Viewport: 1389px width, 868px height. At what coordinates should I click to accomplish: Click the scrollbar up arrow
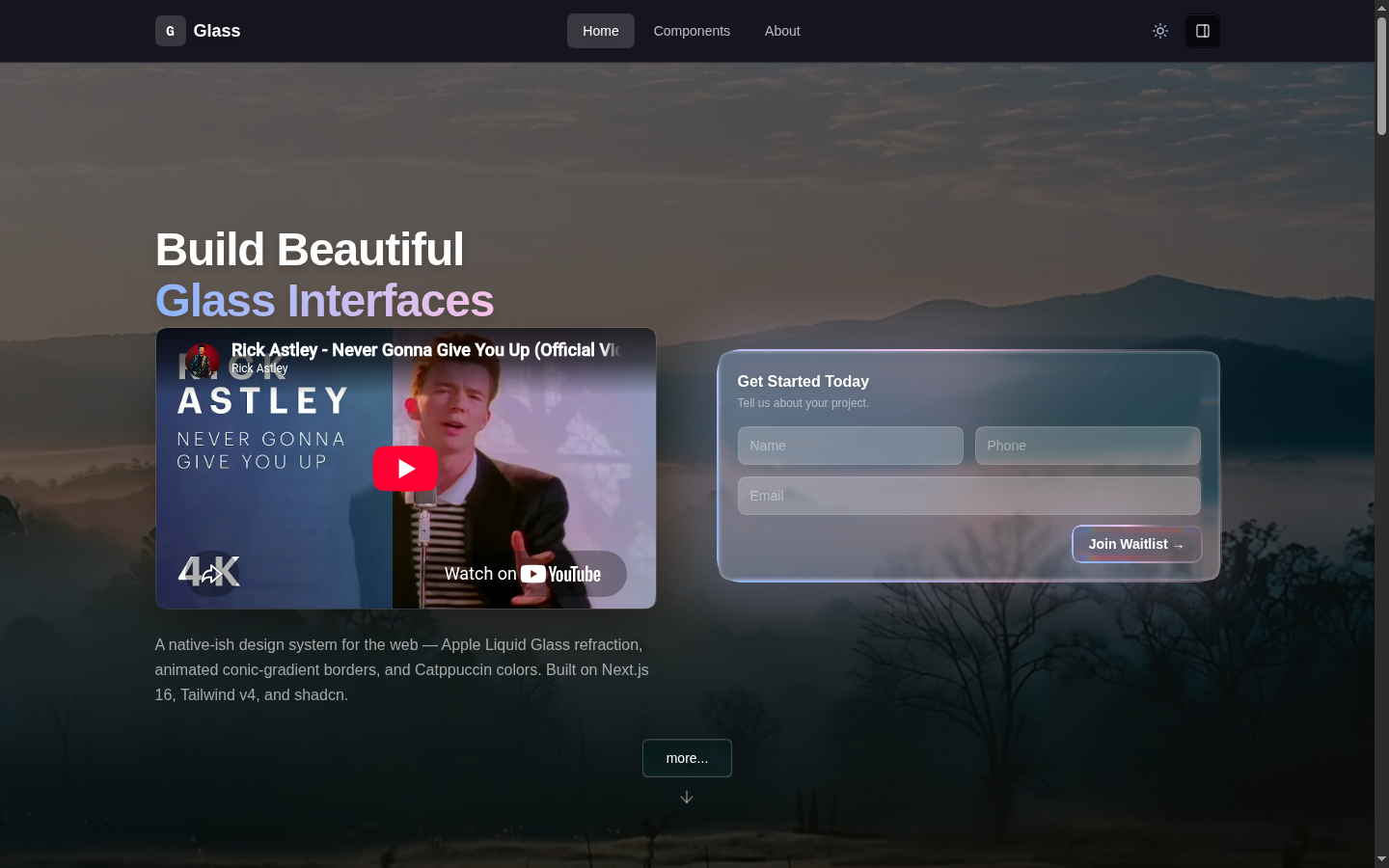pos(1381,7)
